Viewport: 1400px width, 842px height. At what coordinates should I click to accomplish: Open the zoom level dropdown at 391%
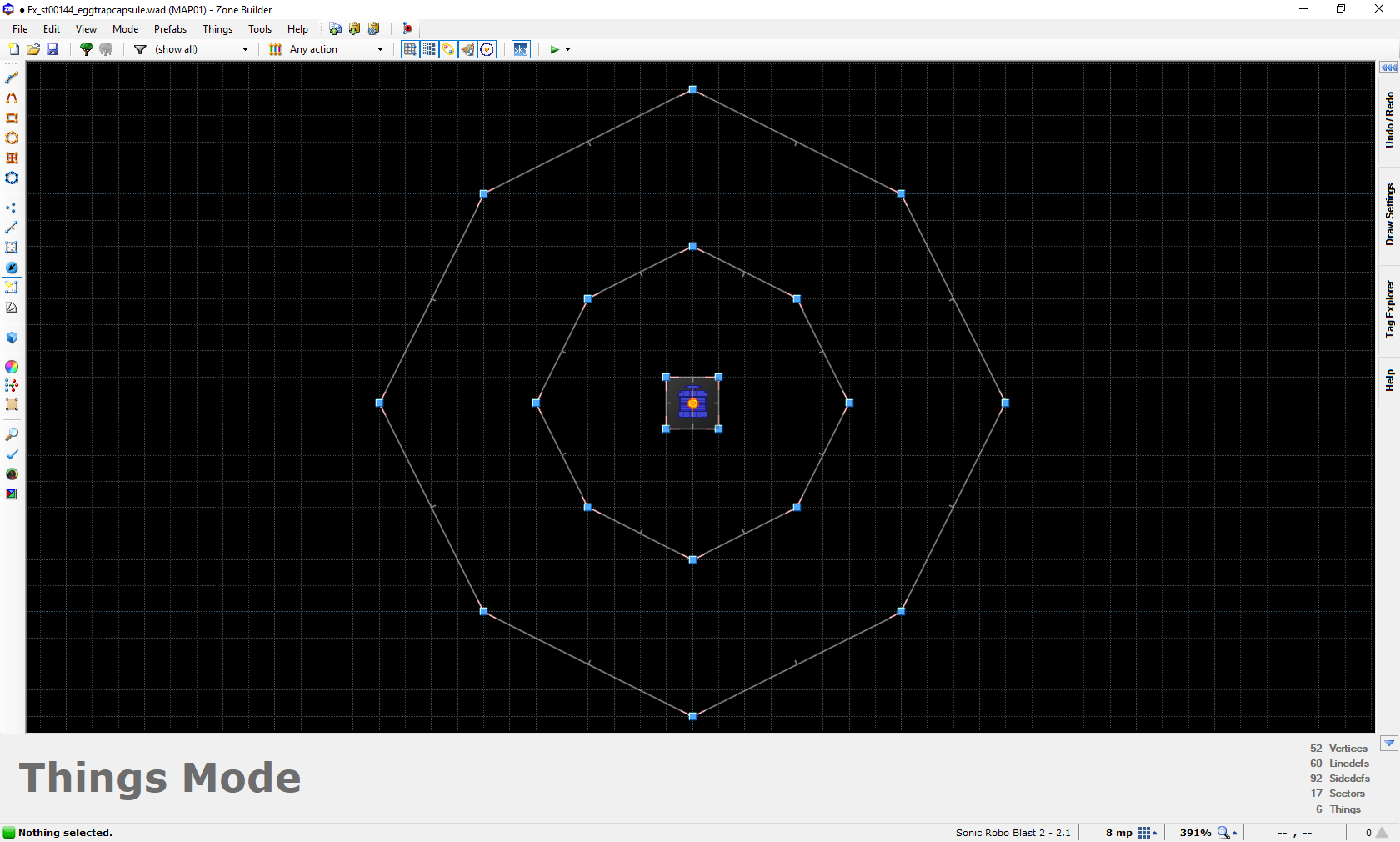click(x=1227, y=833)
